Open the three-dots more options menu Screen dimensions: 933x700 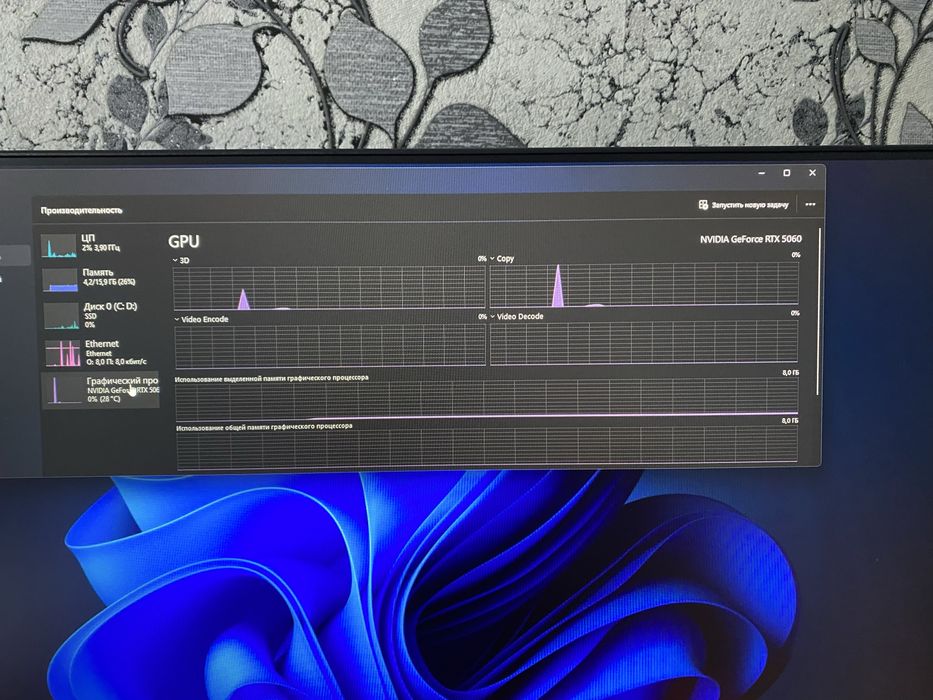coord(810,204)
